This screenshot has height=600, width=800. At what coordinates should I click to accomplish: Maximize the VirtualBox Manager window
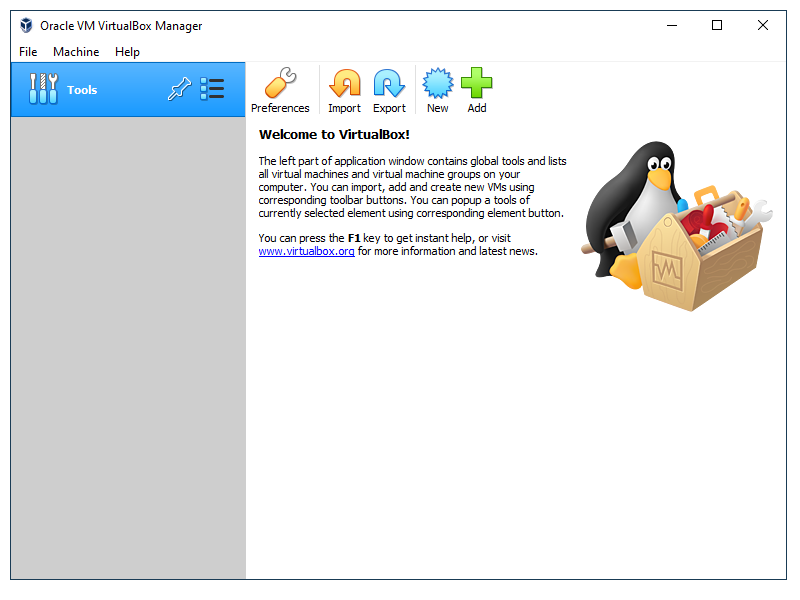[x=717, y=26]
